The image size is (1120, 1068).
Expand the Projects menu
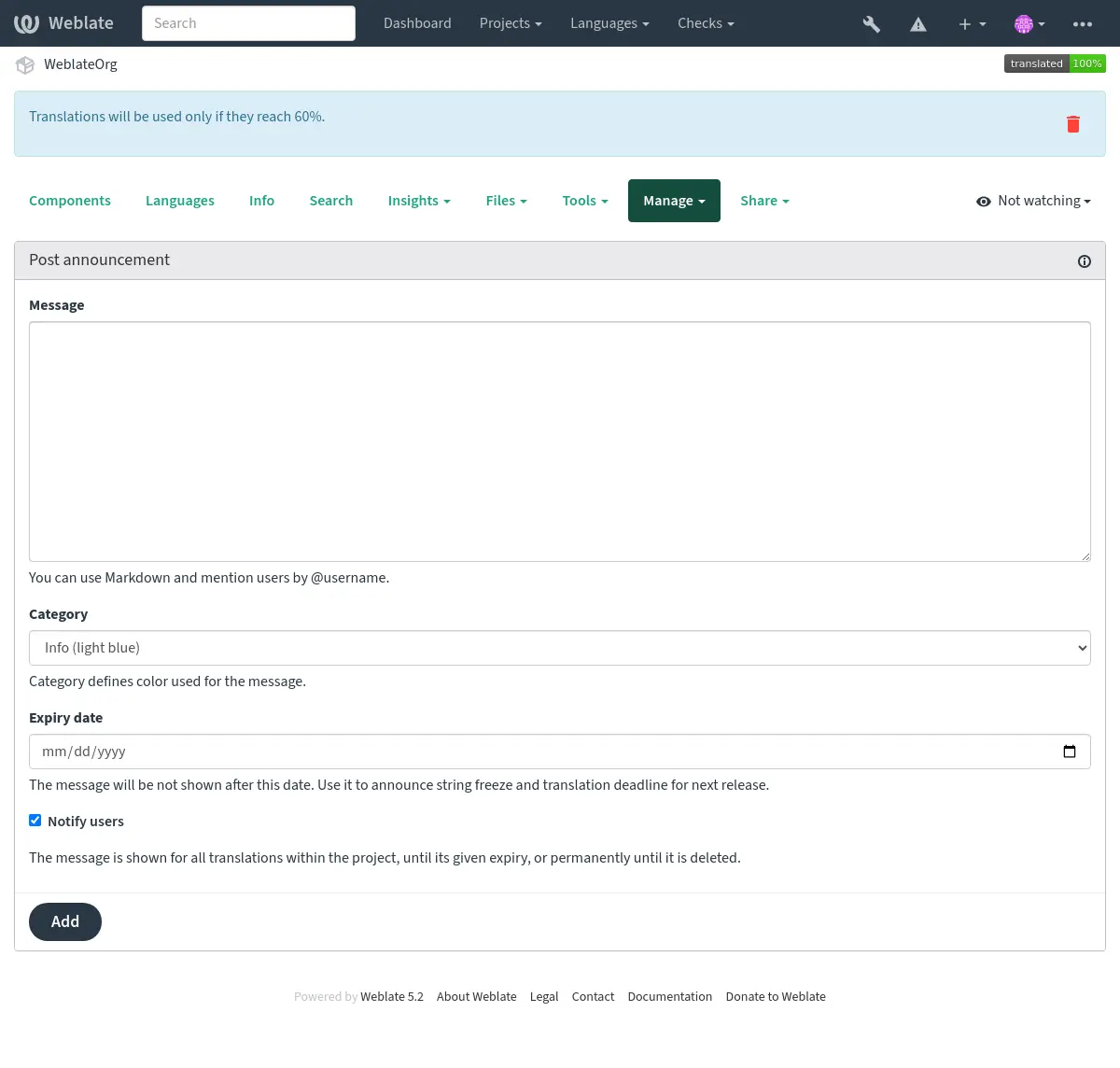point(511,23)
